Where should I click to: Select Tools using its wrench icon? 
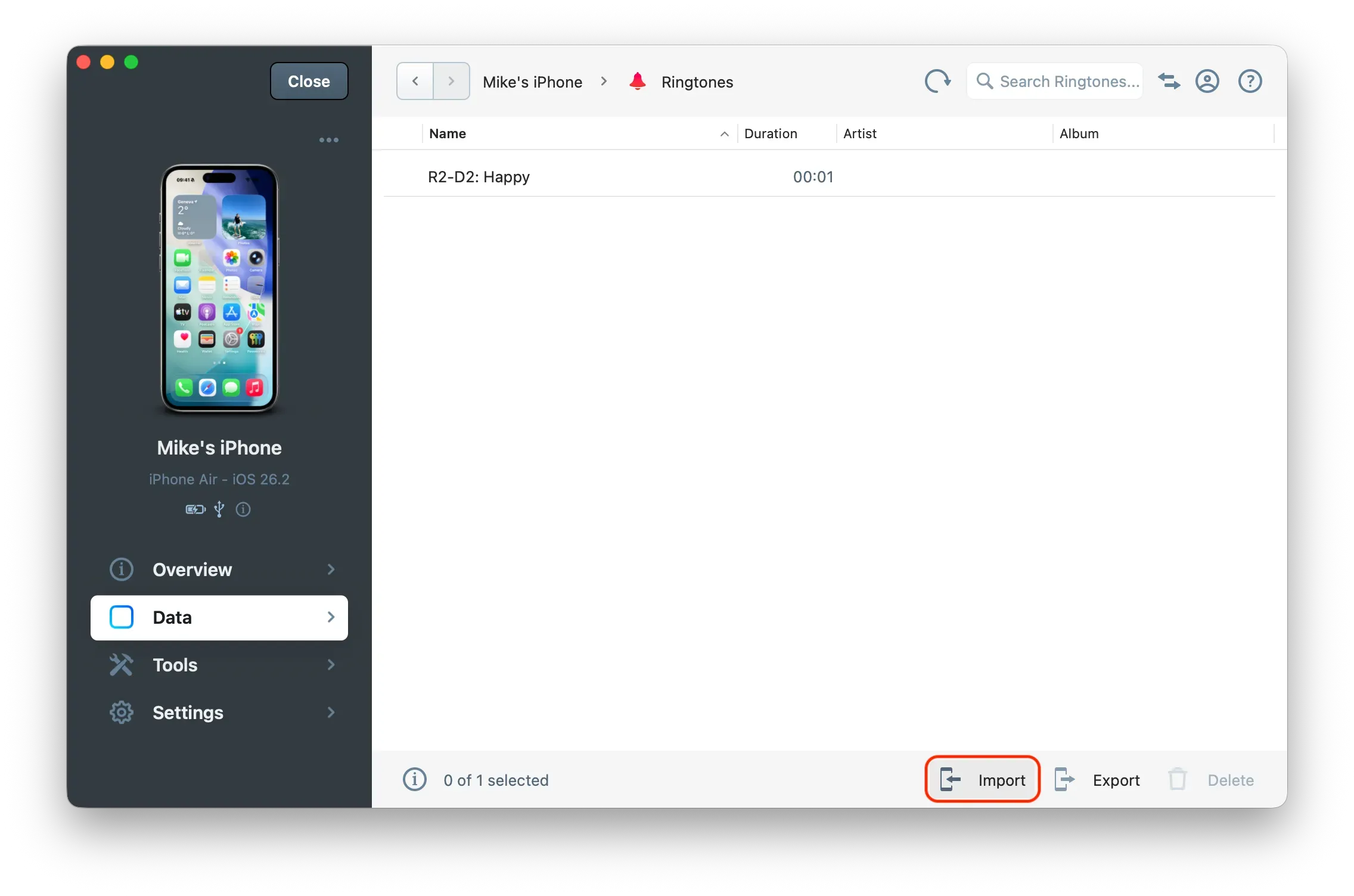[x=121, y=665]
